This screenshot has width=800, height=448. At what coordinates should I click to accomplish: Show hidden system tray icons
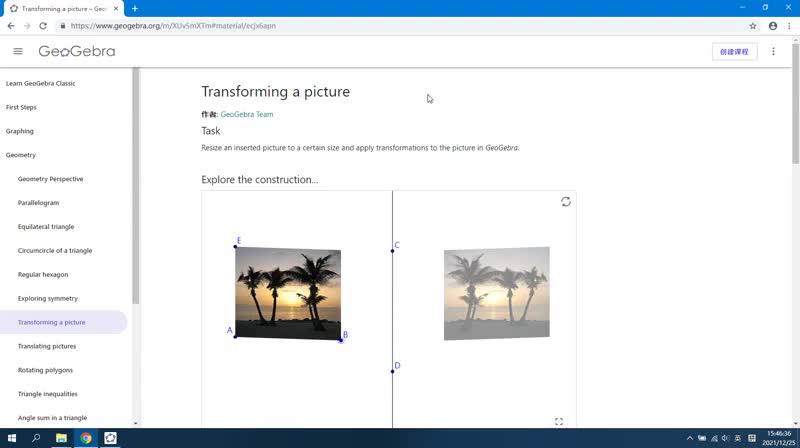(690, 438)
